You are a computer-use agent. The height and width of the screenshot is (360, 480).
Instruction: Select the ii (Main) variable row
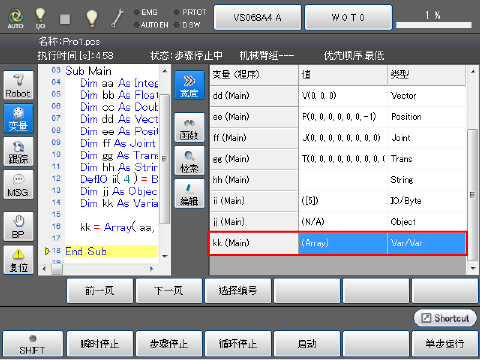point(338,201)
